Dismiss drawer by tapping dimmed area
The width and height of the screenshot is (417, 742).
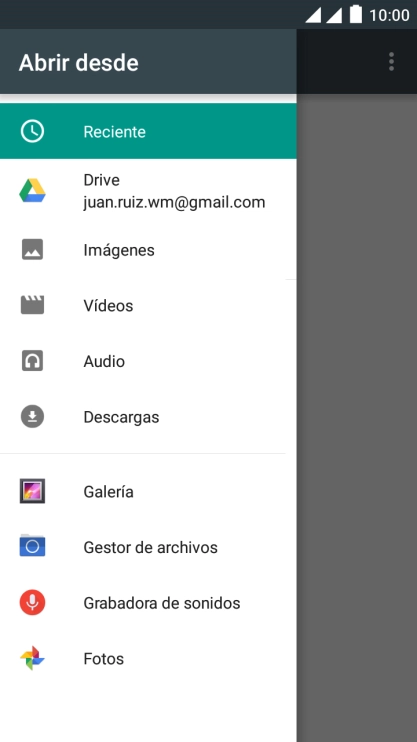pyautogui.click(x=357, y=416)
